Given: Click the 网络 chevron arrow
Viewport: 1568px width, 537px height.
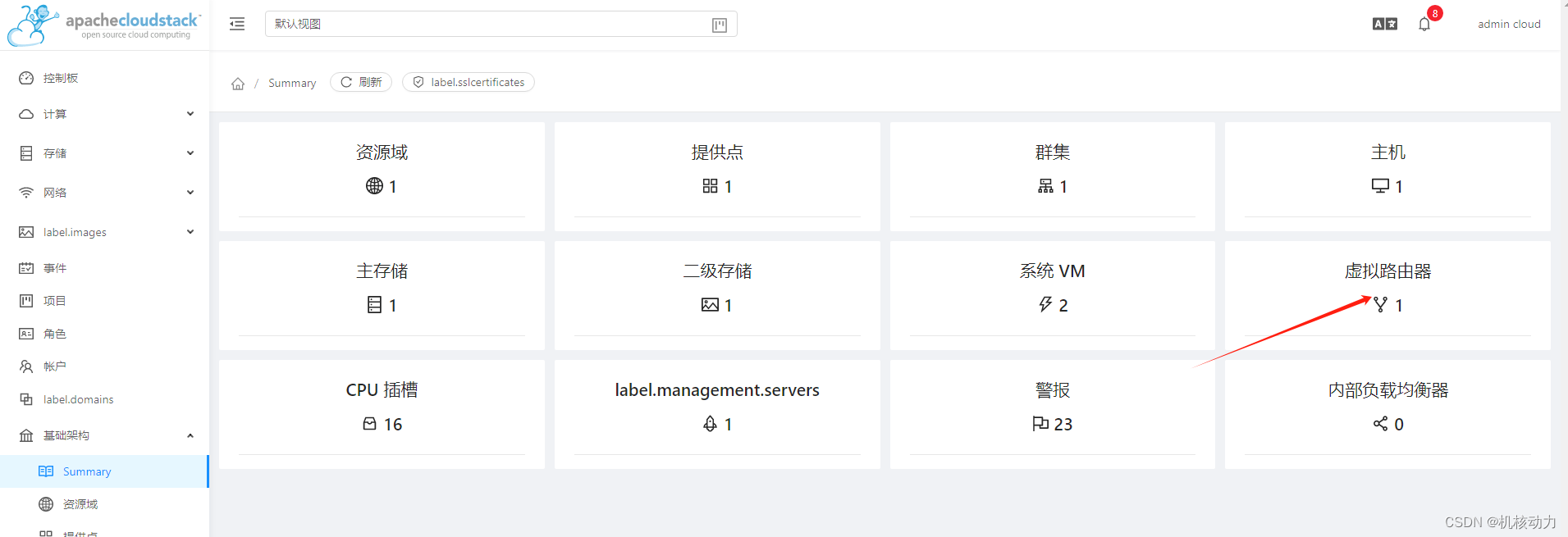Looking at the screenshot, I should tap(190, 193).
